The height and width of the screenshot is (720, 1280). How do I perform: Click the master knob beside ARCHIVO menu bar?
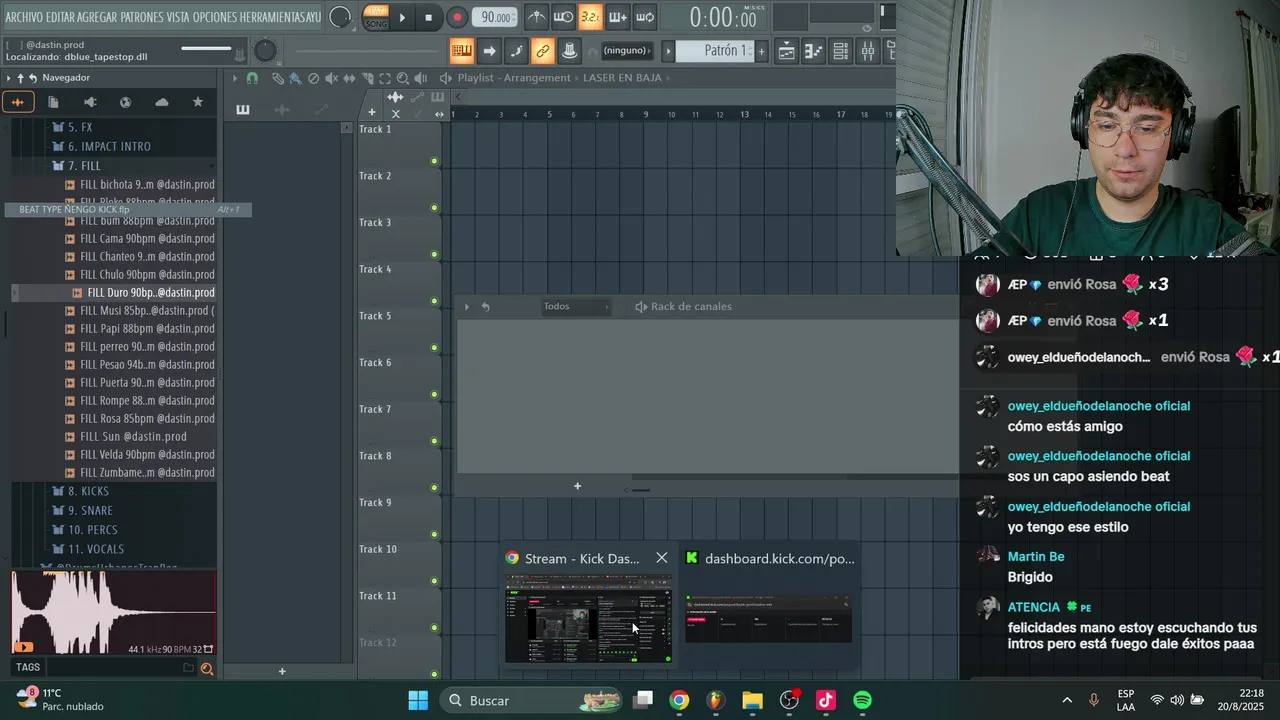tap(340, 17)
